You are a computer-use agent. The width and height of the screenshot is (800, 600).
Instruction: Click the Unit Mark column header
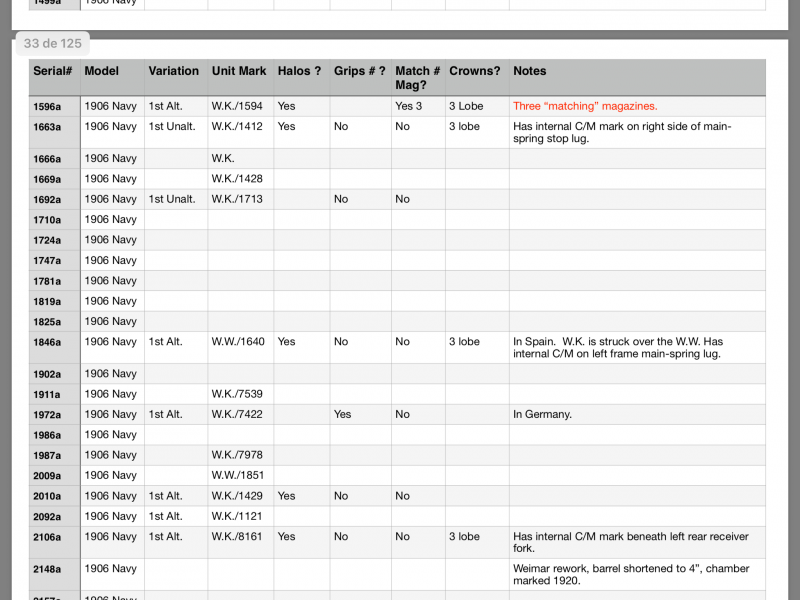pos(239,71)
